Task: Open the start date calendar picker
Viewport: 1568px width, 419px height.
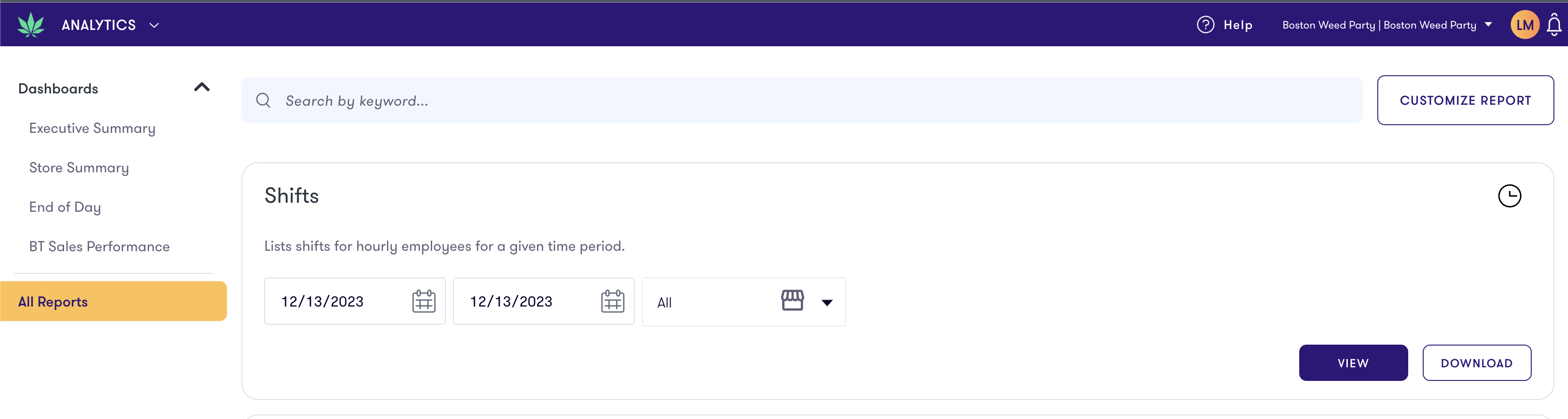Action: 424,300
